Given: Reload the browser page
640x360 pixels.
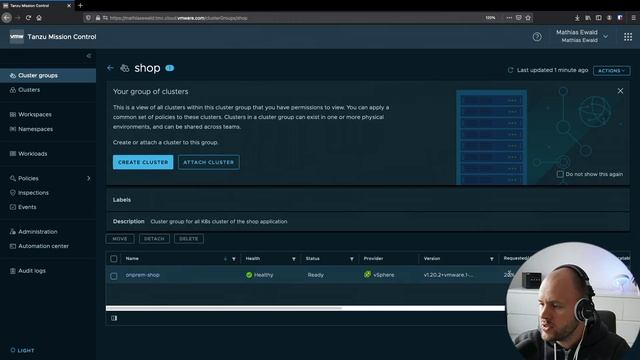Looking at the screenshot, I should pos(28,18).
